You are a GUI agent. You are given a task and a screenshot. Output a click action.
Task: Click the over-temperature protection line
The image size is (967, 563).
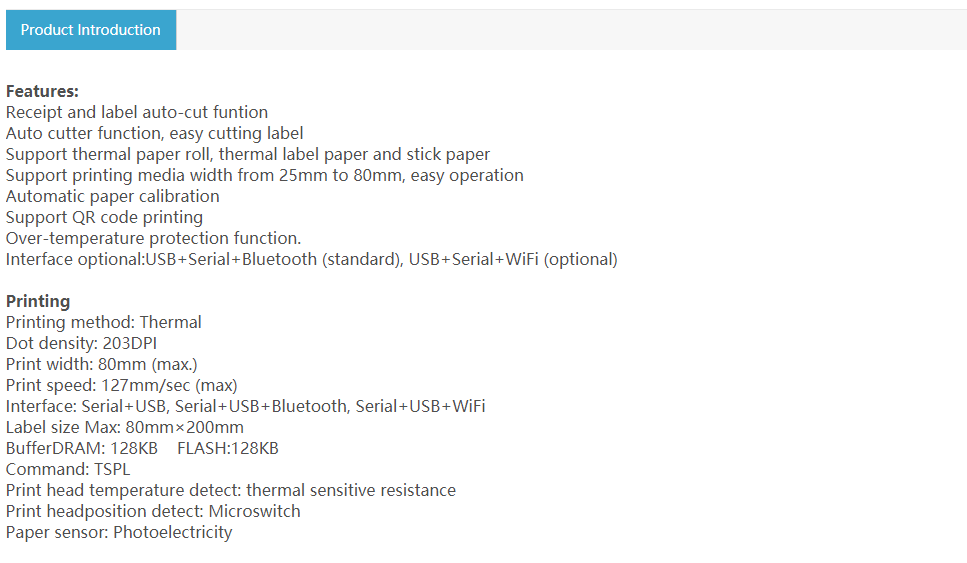pos(153,238)
